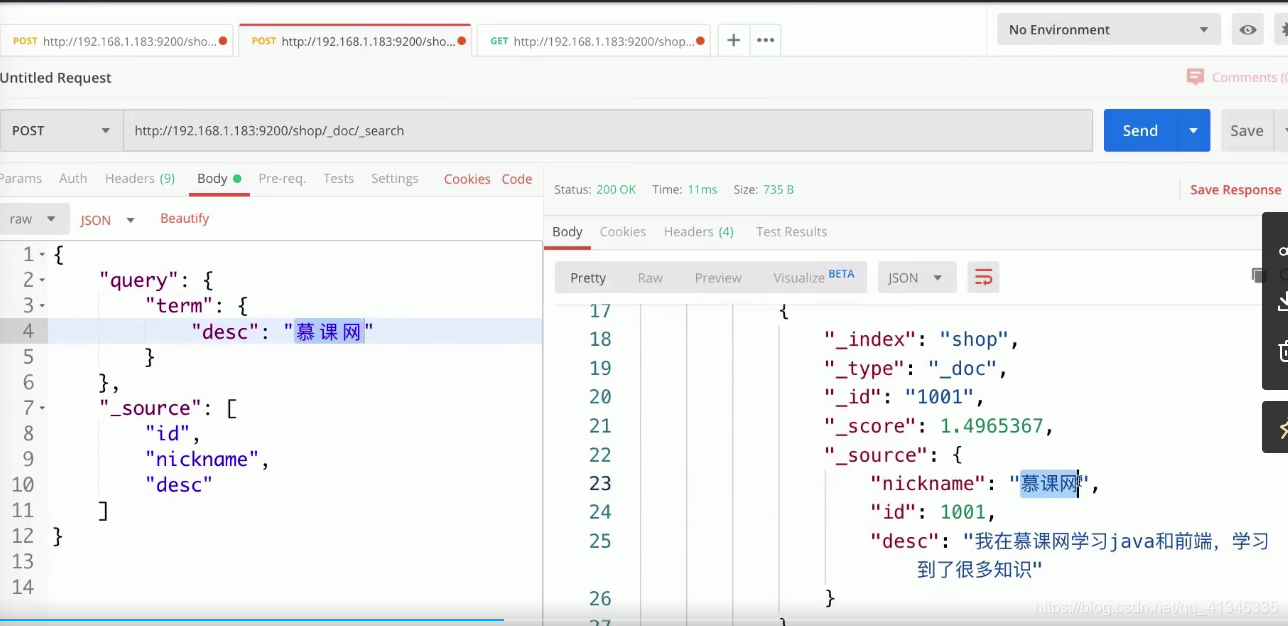Open the No Environment dropdown
This screenshot has height=626, width=1288.
pyautogui.click(x=1108, y=30)
